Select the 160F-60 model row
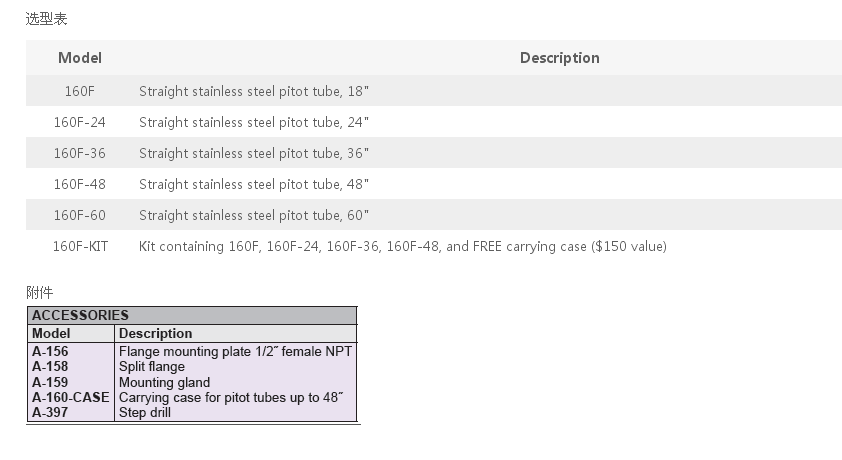 (x=434, y=215)
